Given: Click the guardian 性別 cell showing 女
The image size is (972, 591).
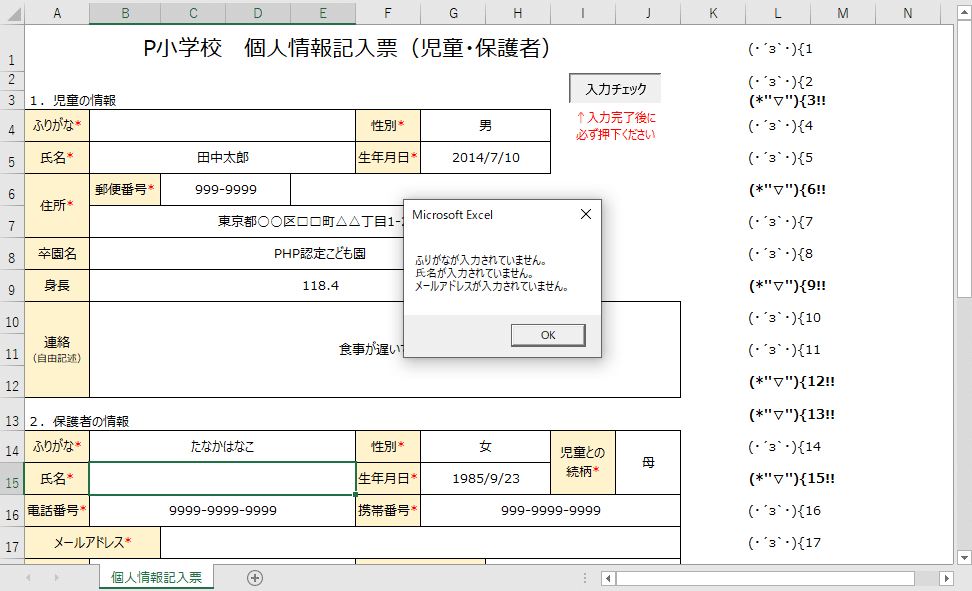Looking at the screenshot, I should (485, 447).
